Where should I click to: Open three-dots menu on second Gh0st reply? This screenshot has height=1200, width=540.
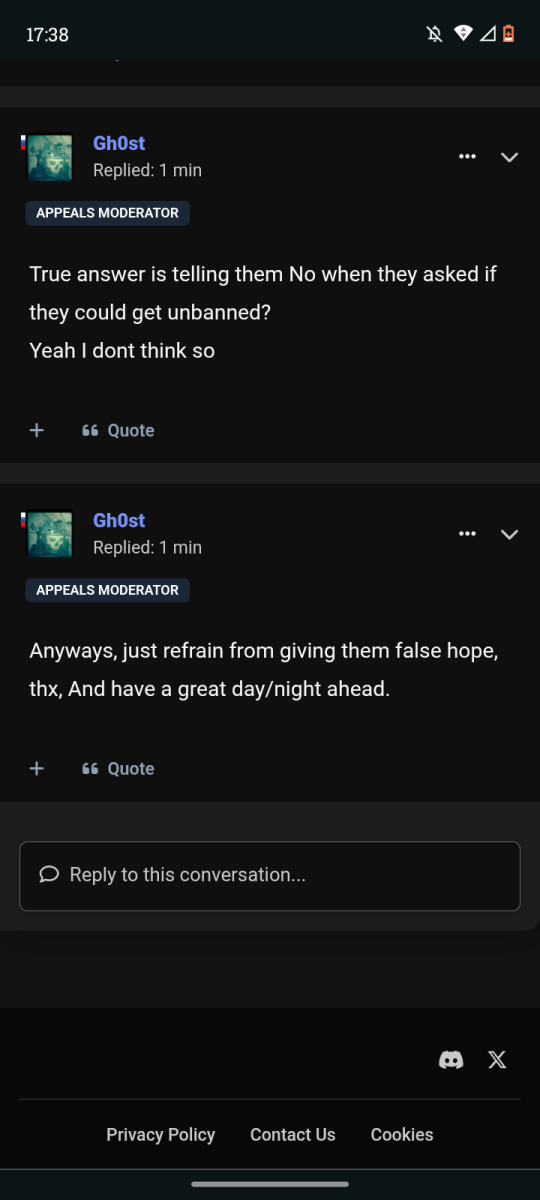pyautogui.click(x=467, y=534)
